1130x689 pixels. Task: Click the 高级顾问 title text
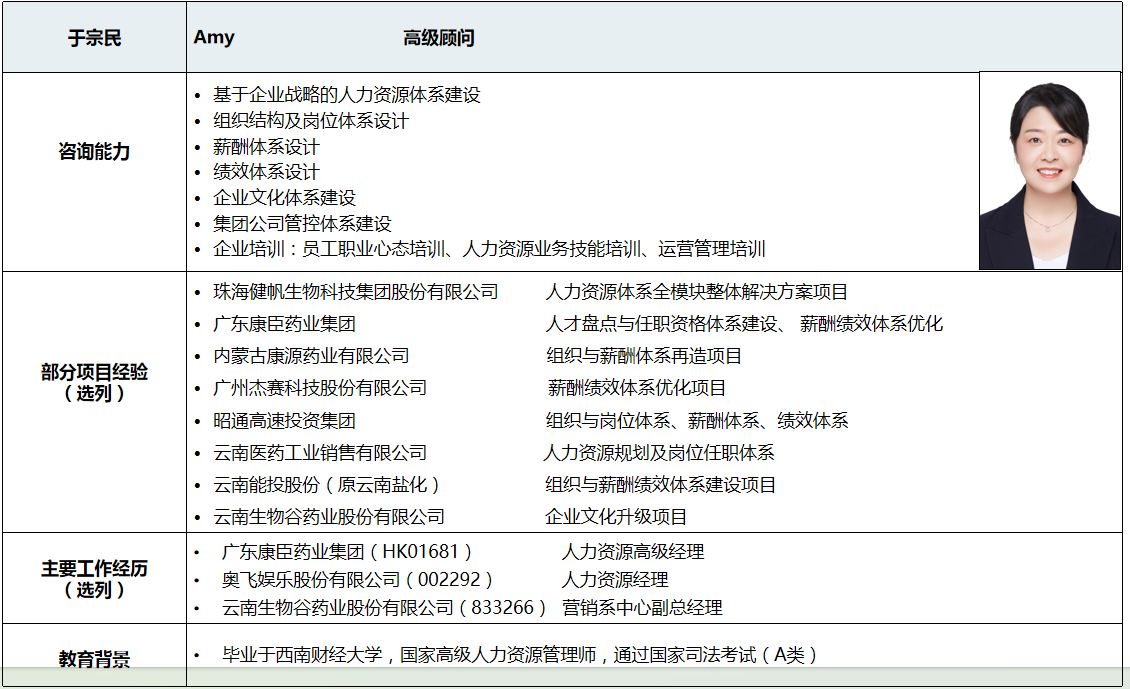coord(438,39)
